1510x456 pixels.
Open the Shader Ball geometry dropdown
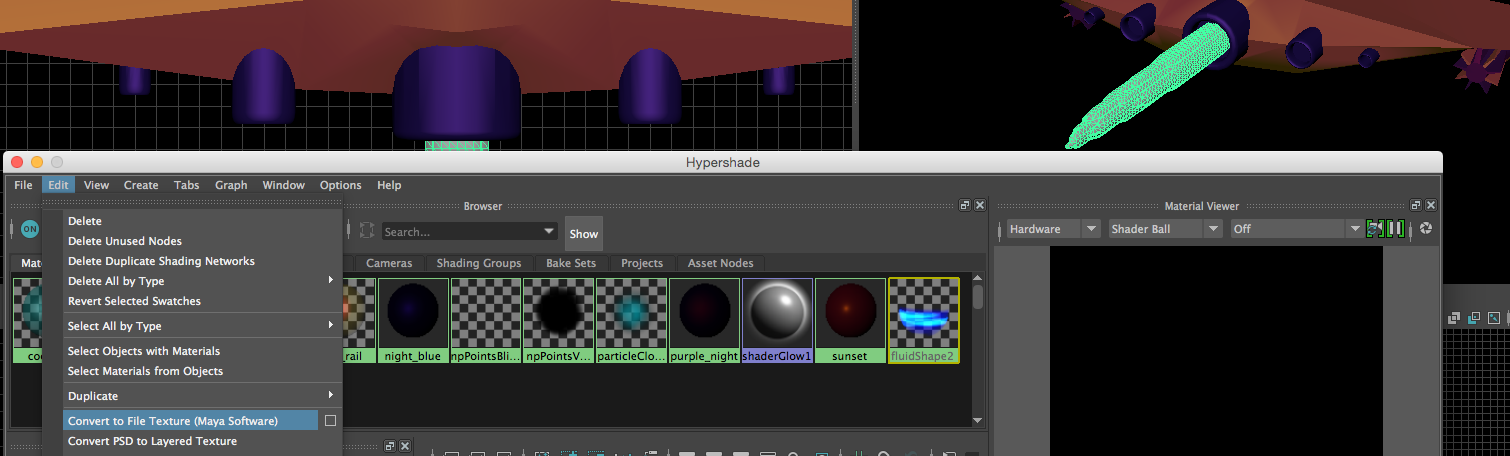point(1165,229)
